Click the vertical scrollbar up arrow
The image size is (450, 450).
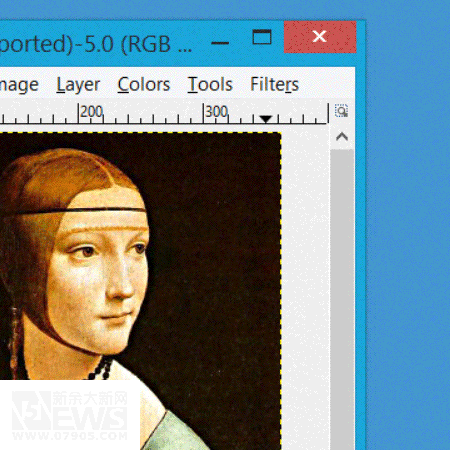coord(342,137)
